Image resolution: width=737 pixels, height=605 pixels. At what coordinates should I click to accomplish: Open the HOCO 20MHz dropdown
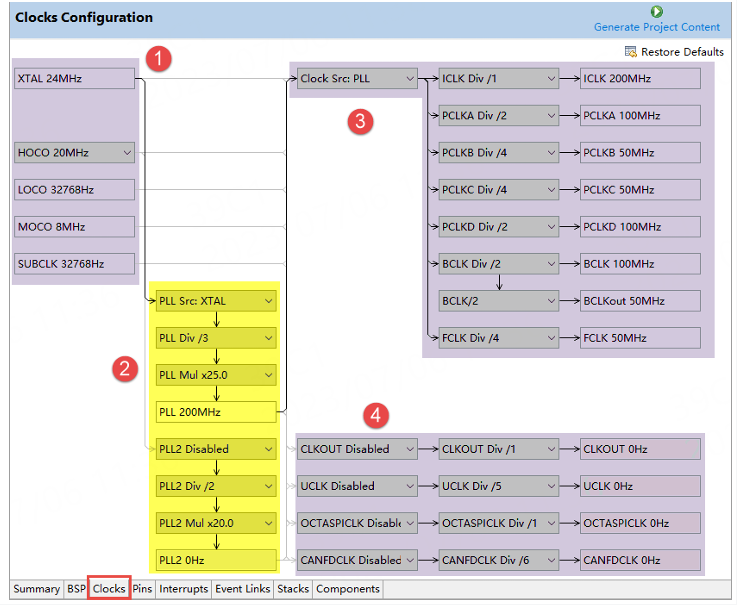(x=74, y=153)
